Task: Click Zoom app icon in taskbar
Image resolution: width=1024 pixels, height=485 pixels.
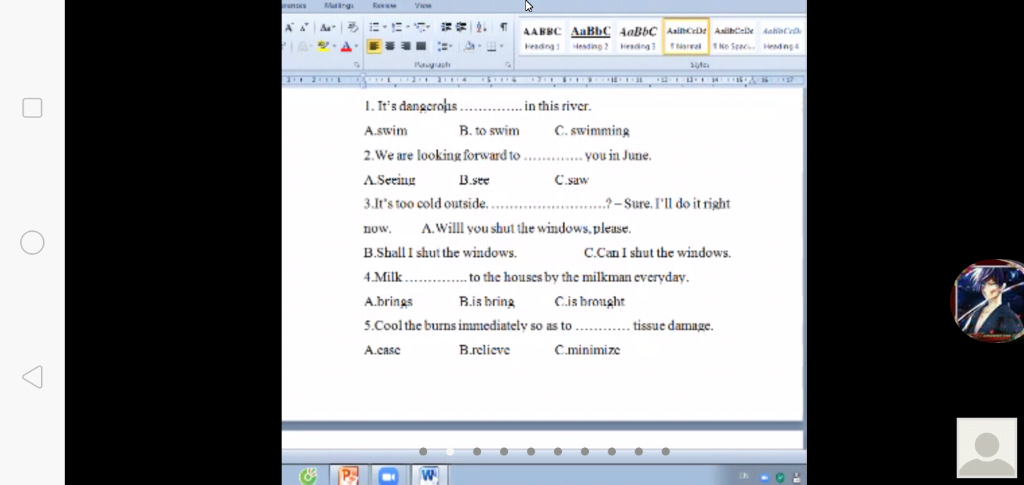Action: (x=389, y=476)
